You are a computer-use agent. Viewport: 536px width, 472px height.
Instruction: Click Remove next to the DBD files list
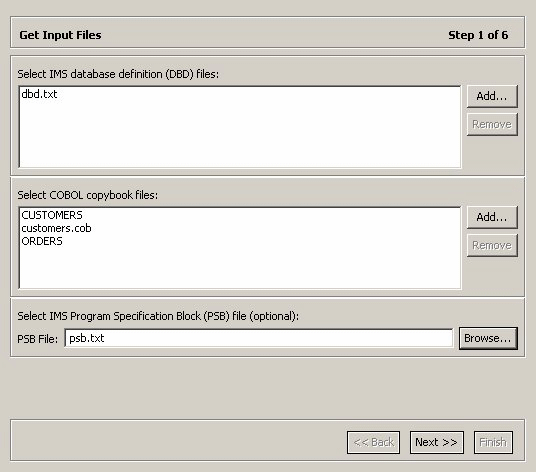point(492,124)
